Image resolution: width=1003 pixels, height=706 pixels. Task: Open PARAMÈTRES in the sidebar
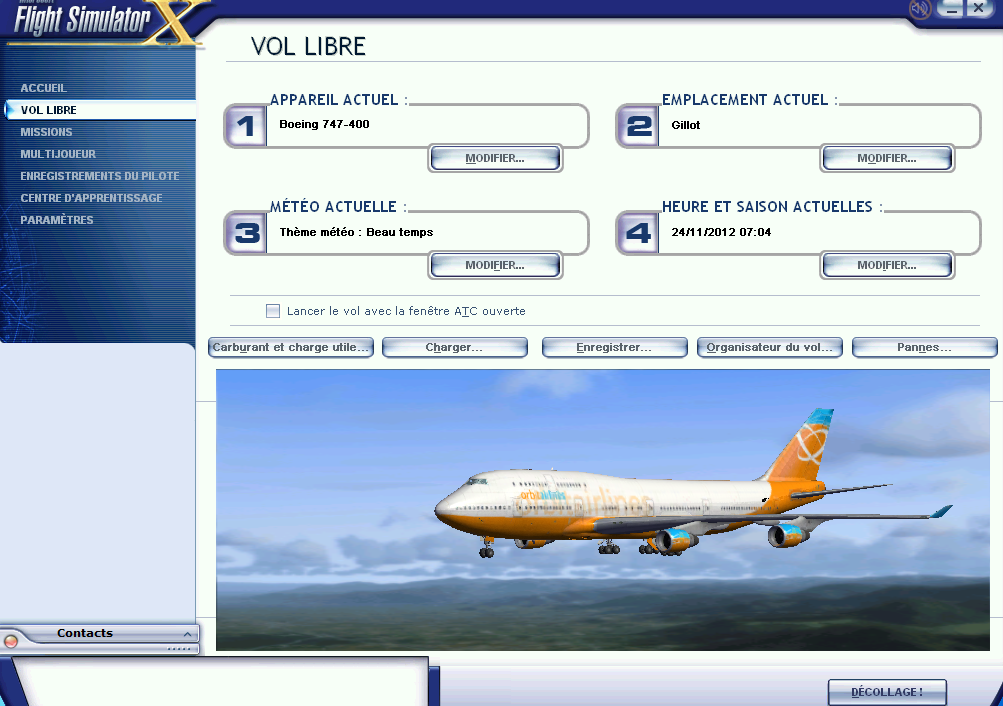(x=57, y=220)
